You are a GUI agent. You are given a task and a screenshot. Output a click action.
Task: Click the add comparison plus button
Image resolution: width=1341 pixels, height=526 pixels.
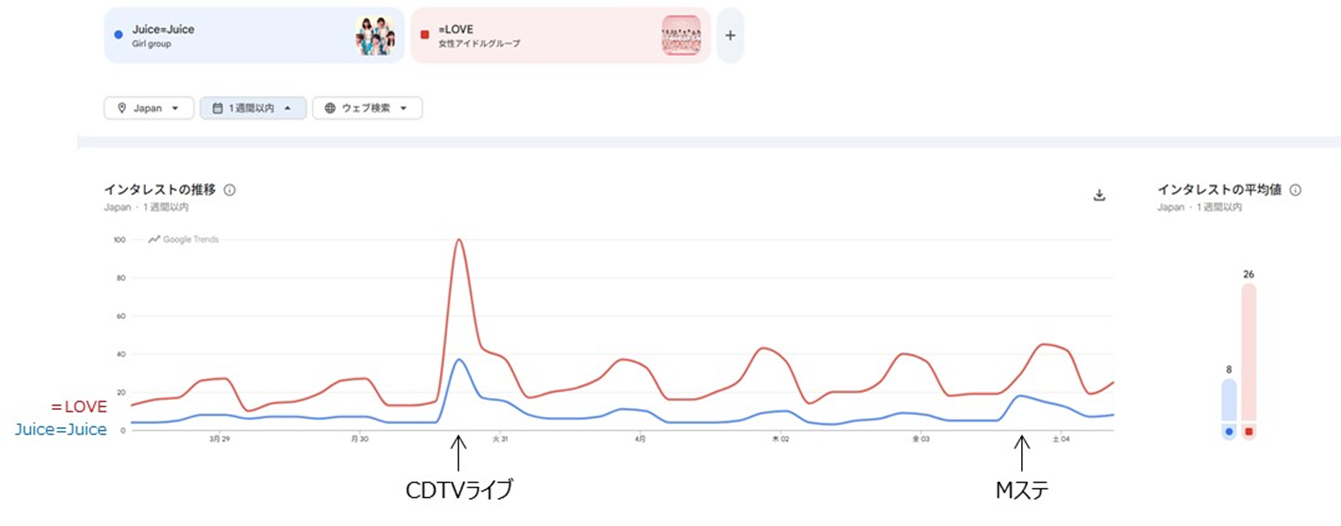coord(730,36)
